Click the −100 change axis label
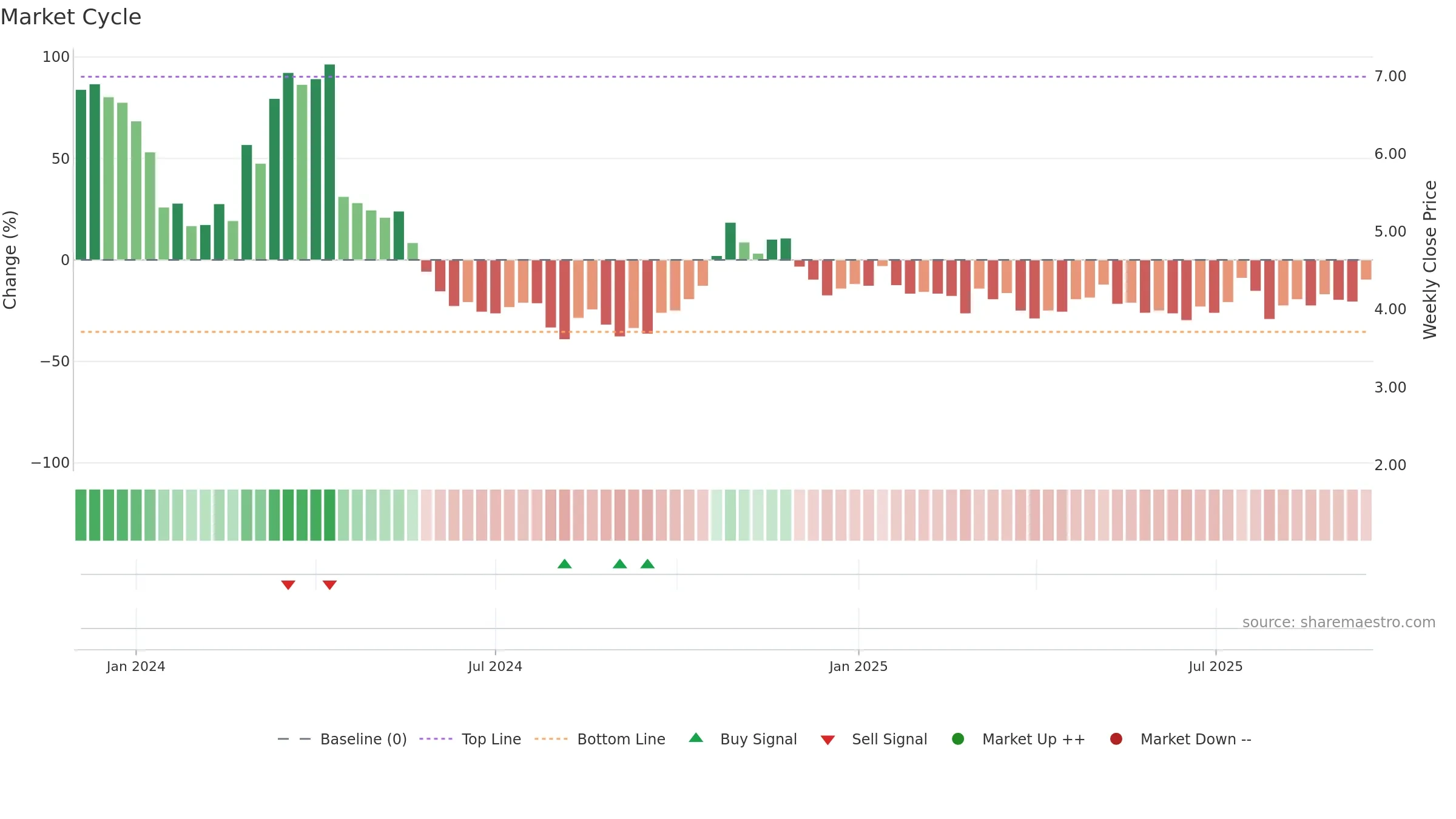The image size is (1456, 819). coord(50,463)
